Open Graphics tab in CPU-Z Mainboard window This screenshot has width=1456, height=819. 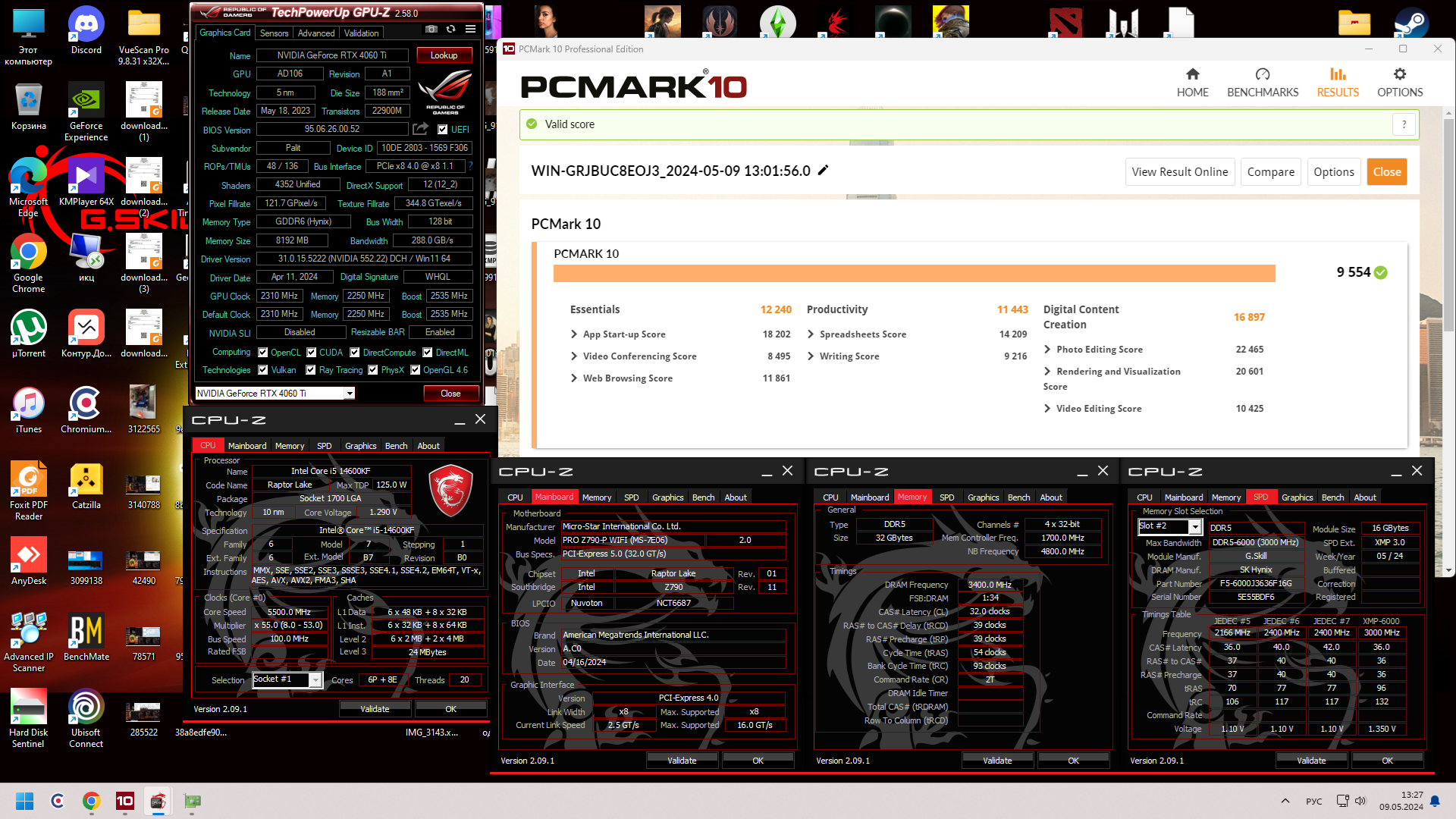(x=667, y=497)
